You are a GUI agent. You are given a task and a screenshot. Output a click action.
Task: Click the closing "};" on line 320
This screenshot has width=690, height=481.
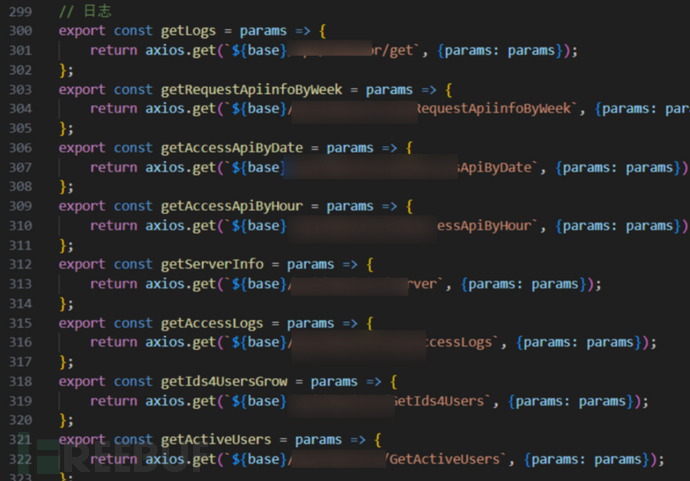point(66,421)
